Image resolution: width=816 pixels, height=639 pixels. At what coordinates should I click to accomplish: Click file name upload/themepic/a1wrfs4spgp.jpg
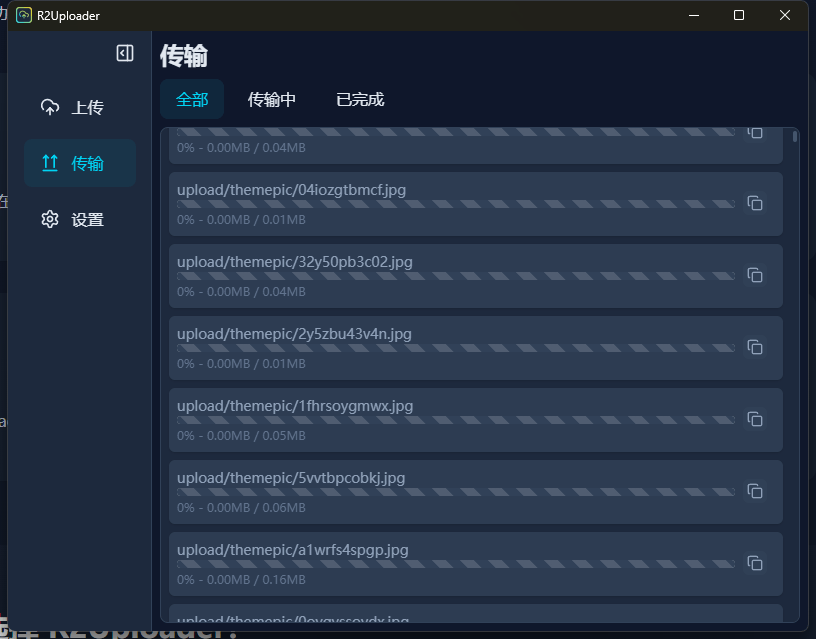(x=292, y=549)
